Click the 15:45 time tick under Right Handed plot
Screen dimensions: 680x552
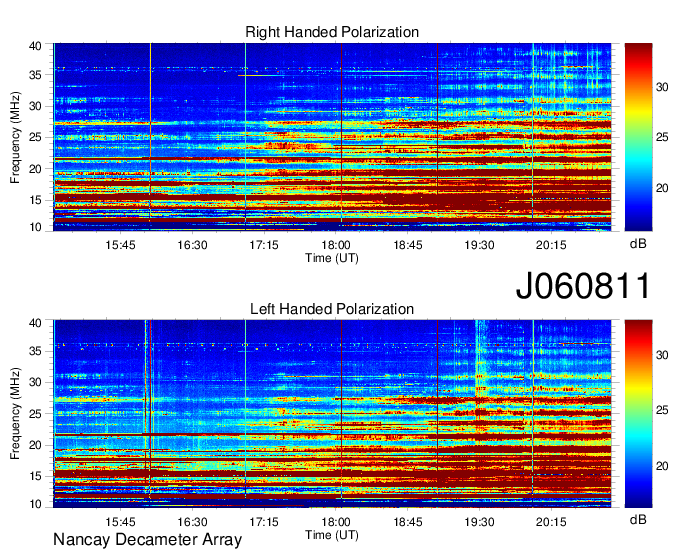pos(120,245)
